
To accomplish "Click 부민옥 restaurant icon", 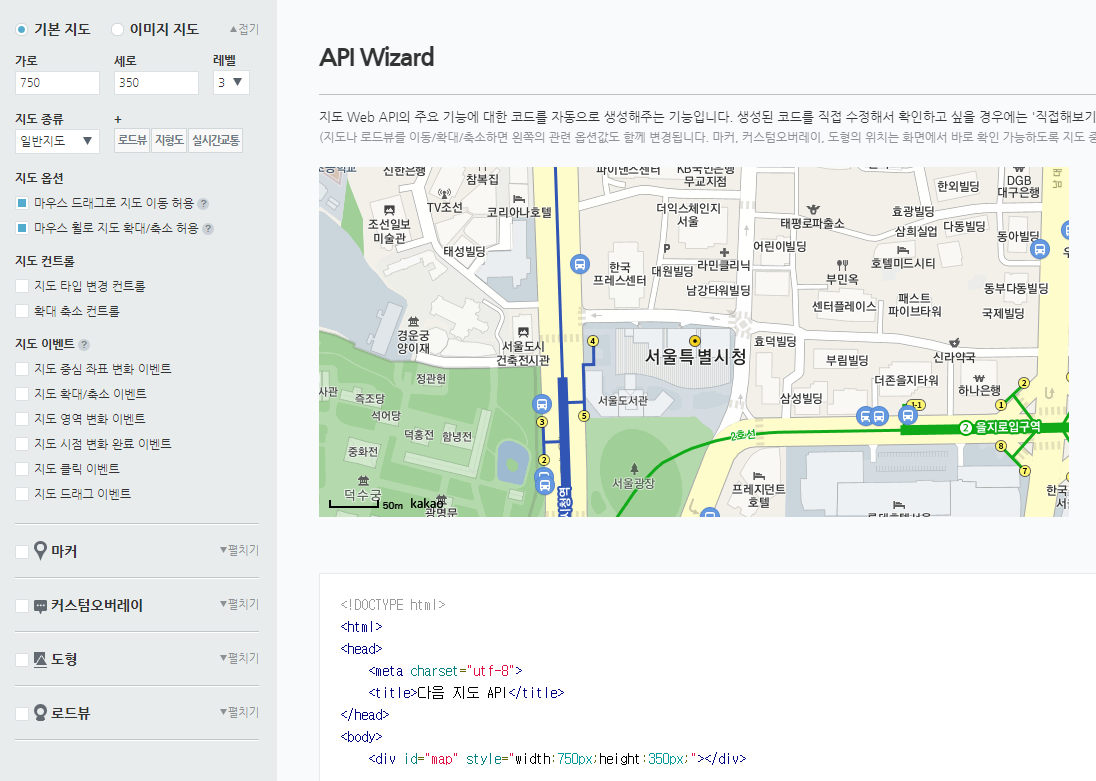I will point(842,265).
